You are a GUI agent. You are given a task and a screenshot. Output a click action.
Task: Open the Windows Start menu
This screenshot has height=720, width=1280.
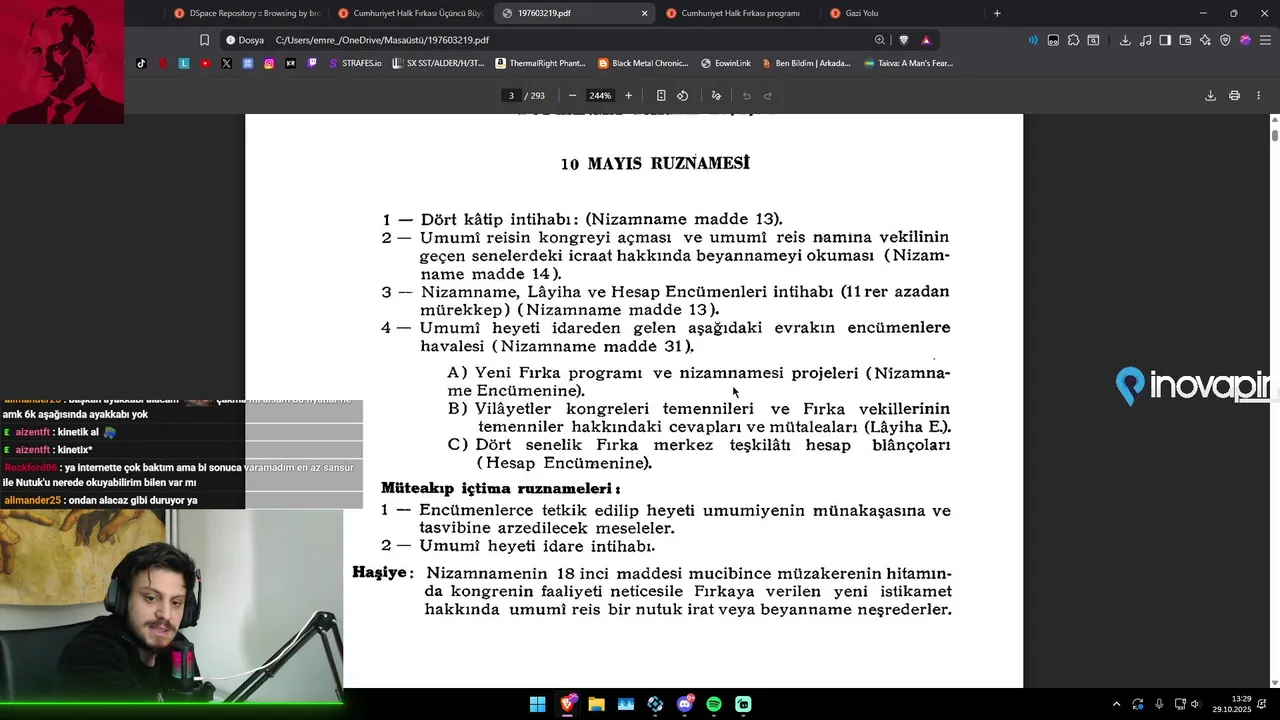538,704
